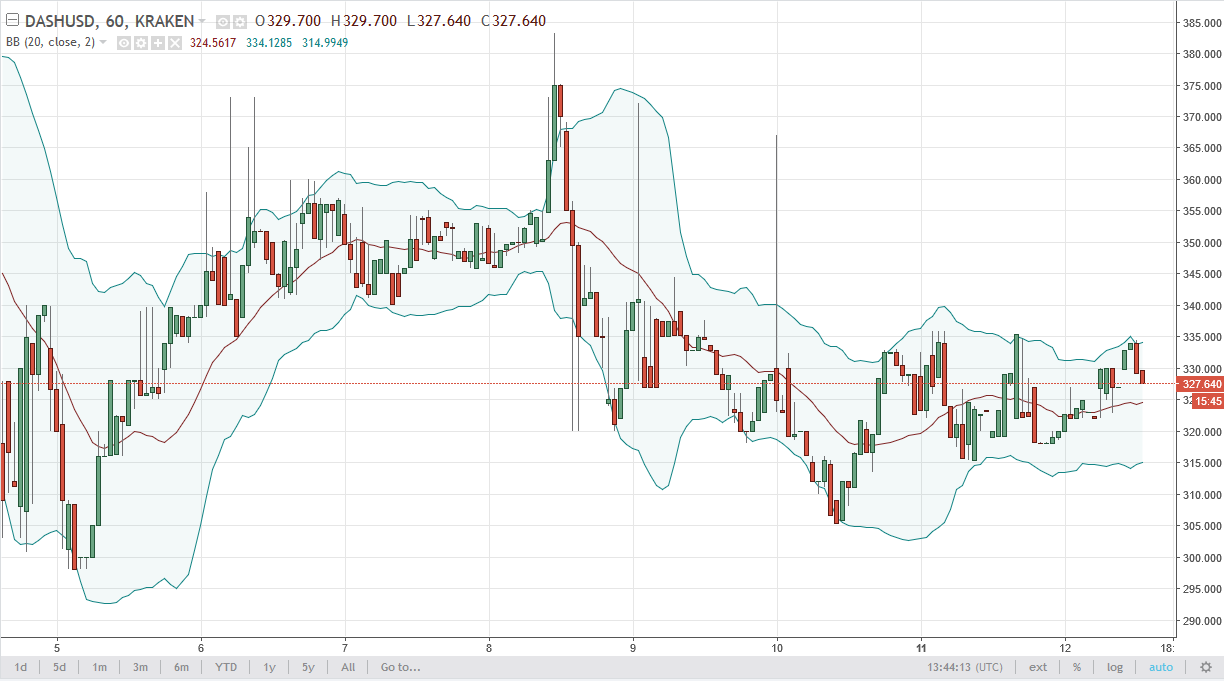Open settings gear for DASHUSD series

coord(241,21)
